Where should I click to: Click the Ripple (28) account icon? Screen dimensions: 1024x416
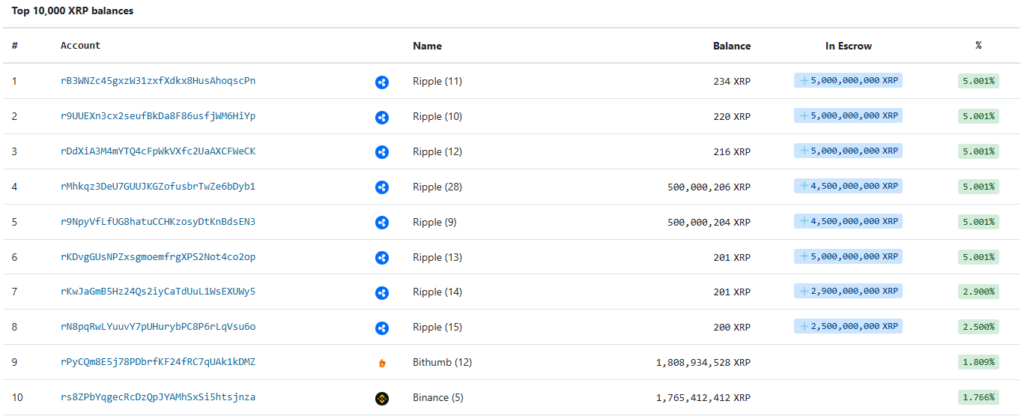click(x=381, y=187)
